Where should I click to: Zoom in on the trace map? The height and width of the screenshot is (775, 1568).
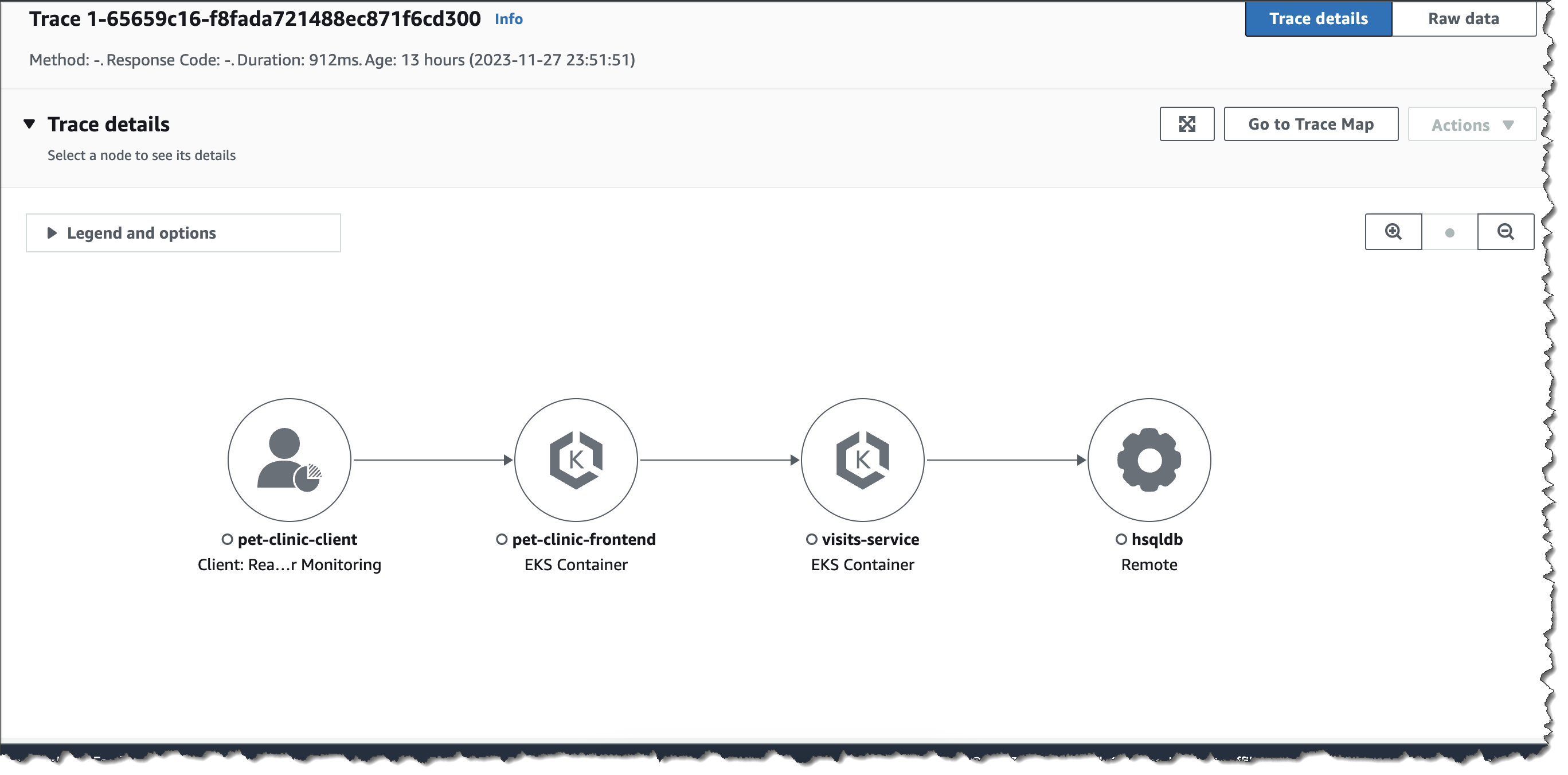pyautogui.click(x=1393, y=232)
